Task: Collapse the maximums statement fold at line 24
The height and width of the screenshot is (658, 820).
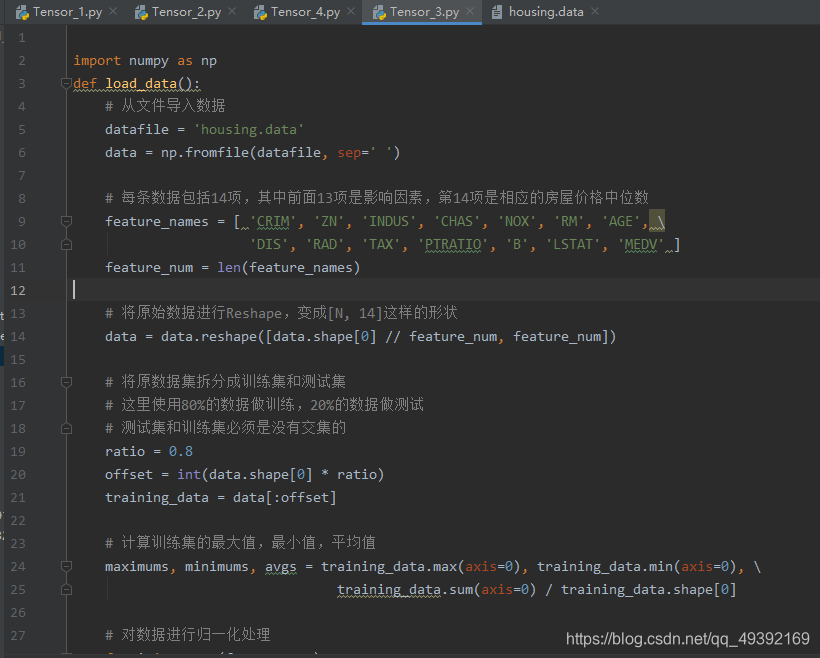Action: click(x=66, y=566)
